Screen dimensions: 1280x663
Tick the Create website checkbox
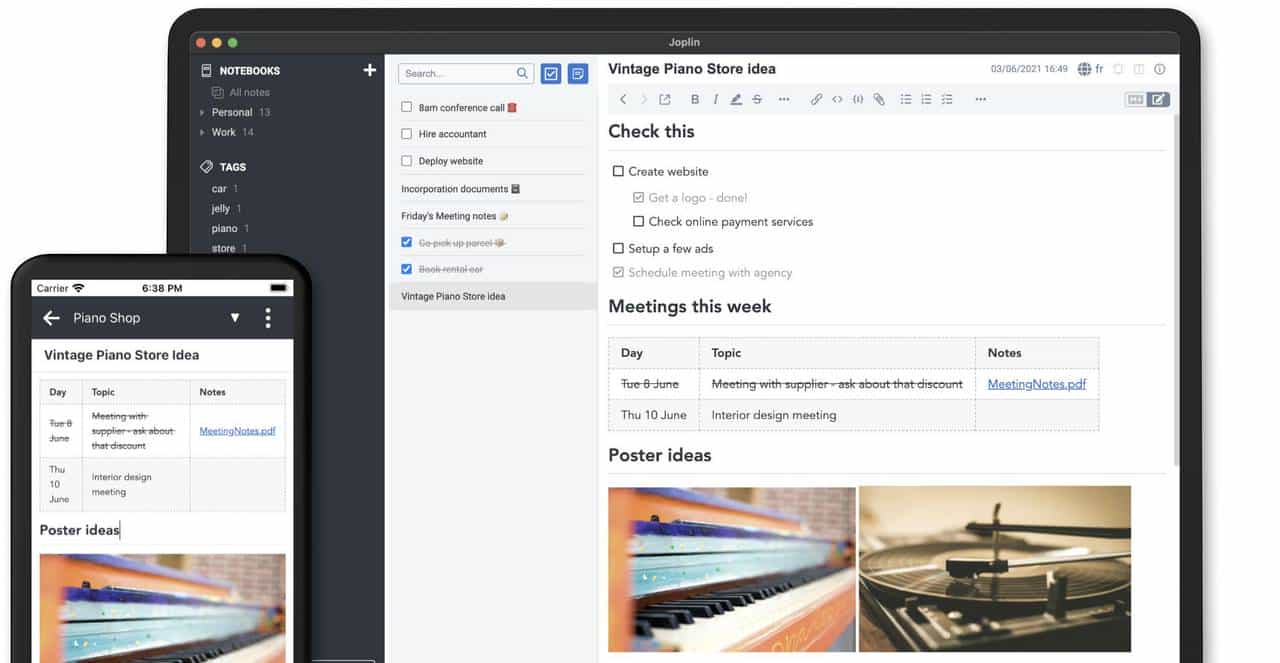618,172
